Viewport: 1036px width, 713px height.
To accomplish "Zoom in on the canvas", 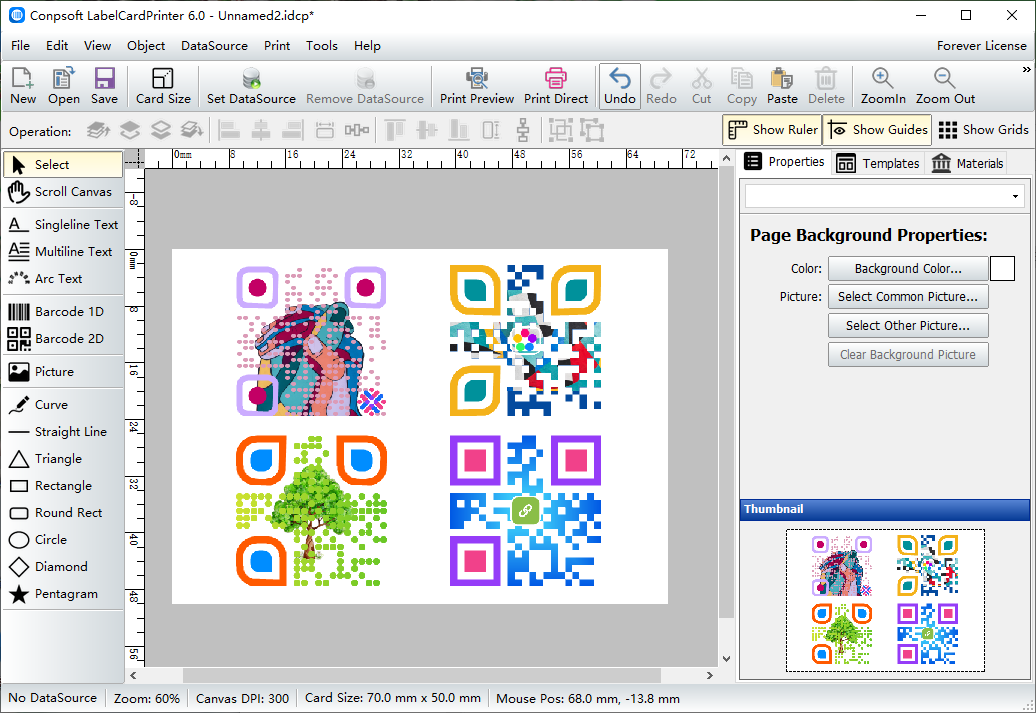I will tap(883, 86).
